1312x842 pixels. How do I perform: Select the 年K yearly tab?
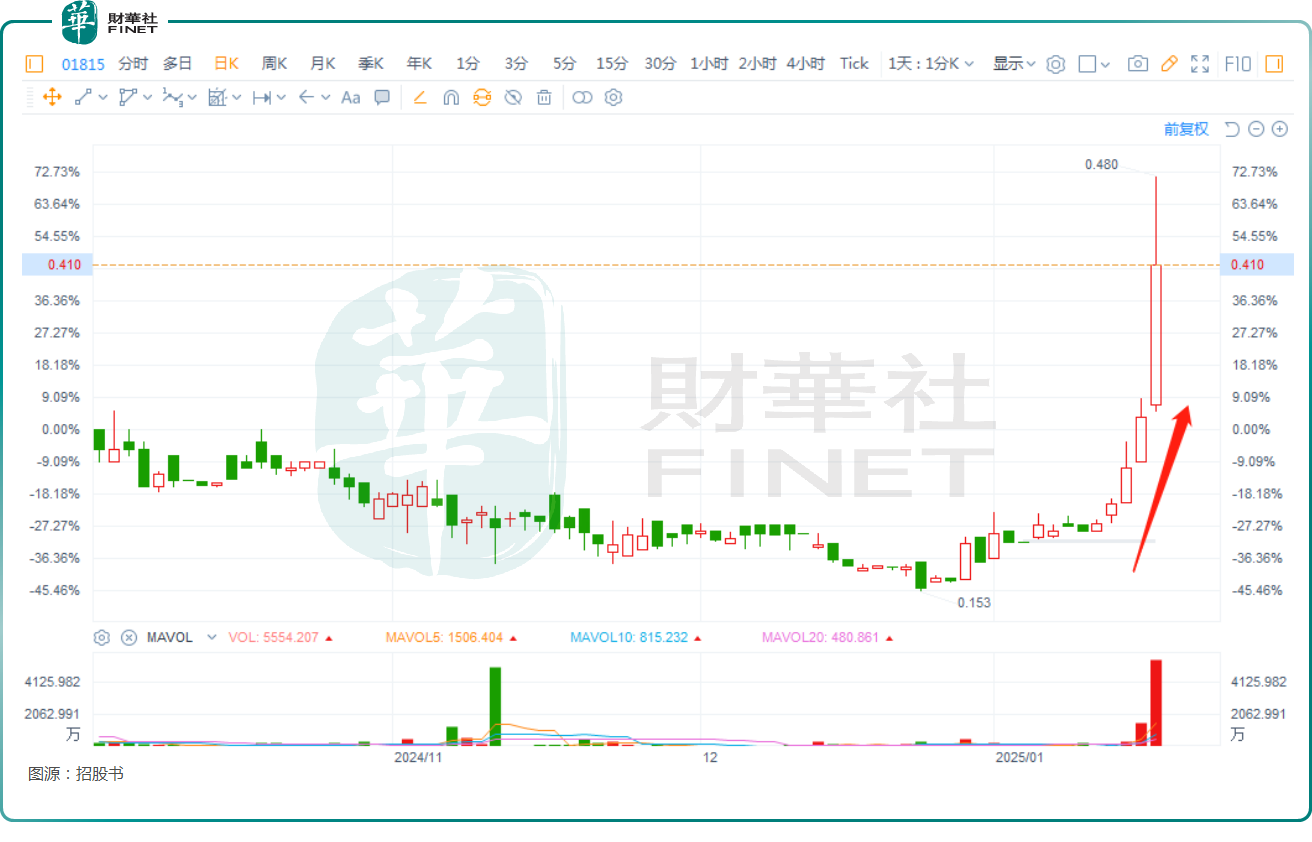point(419,64)
